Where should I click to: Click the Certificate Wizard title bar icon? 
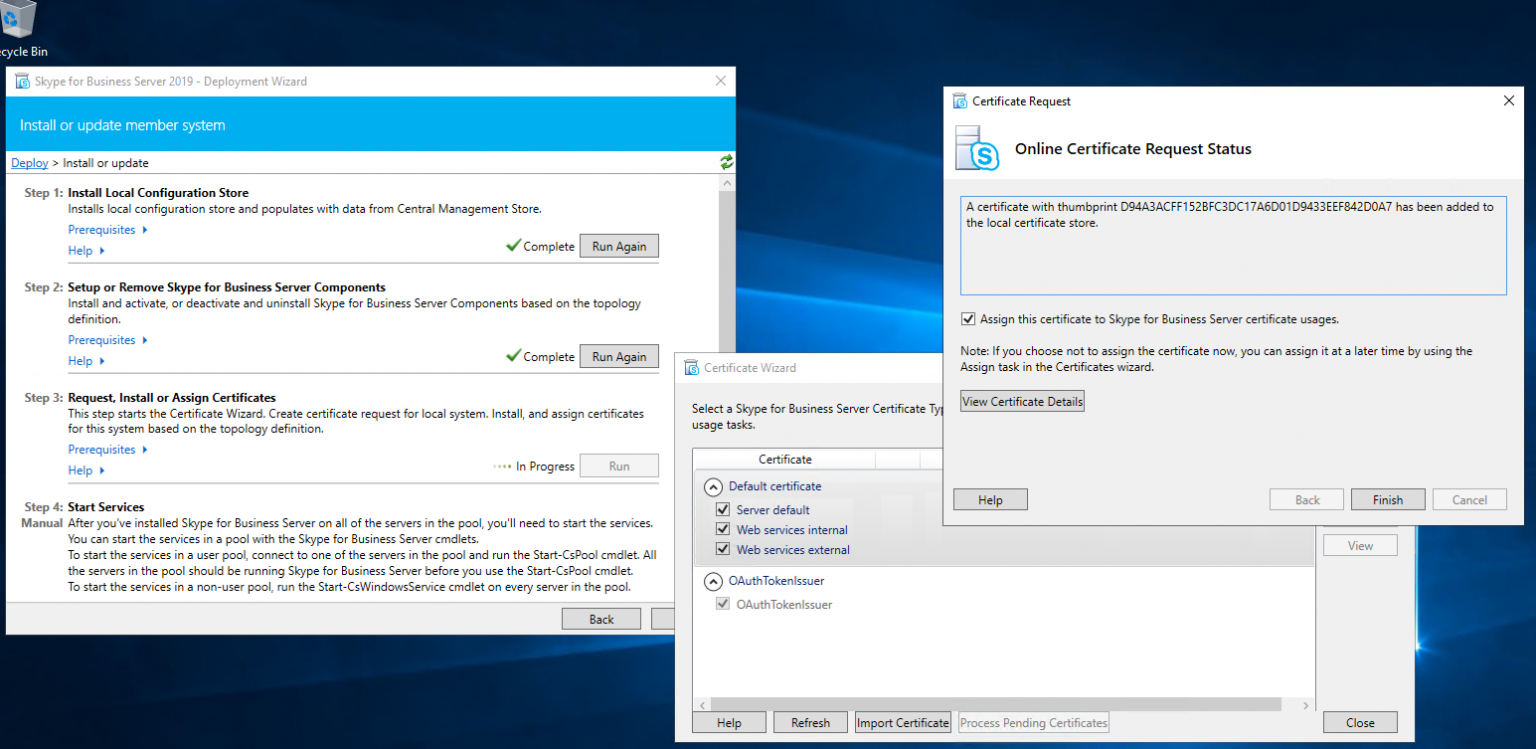(x=691, y=368)
